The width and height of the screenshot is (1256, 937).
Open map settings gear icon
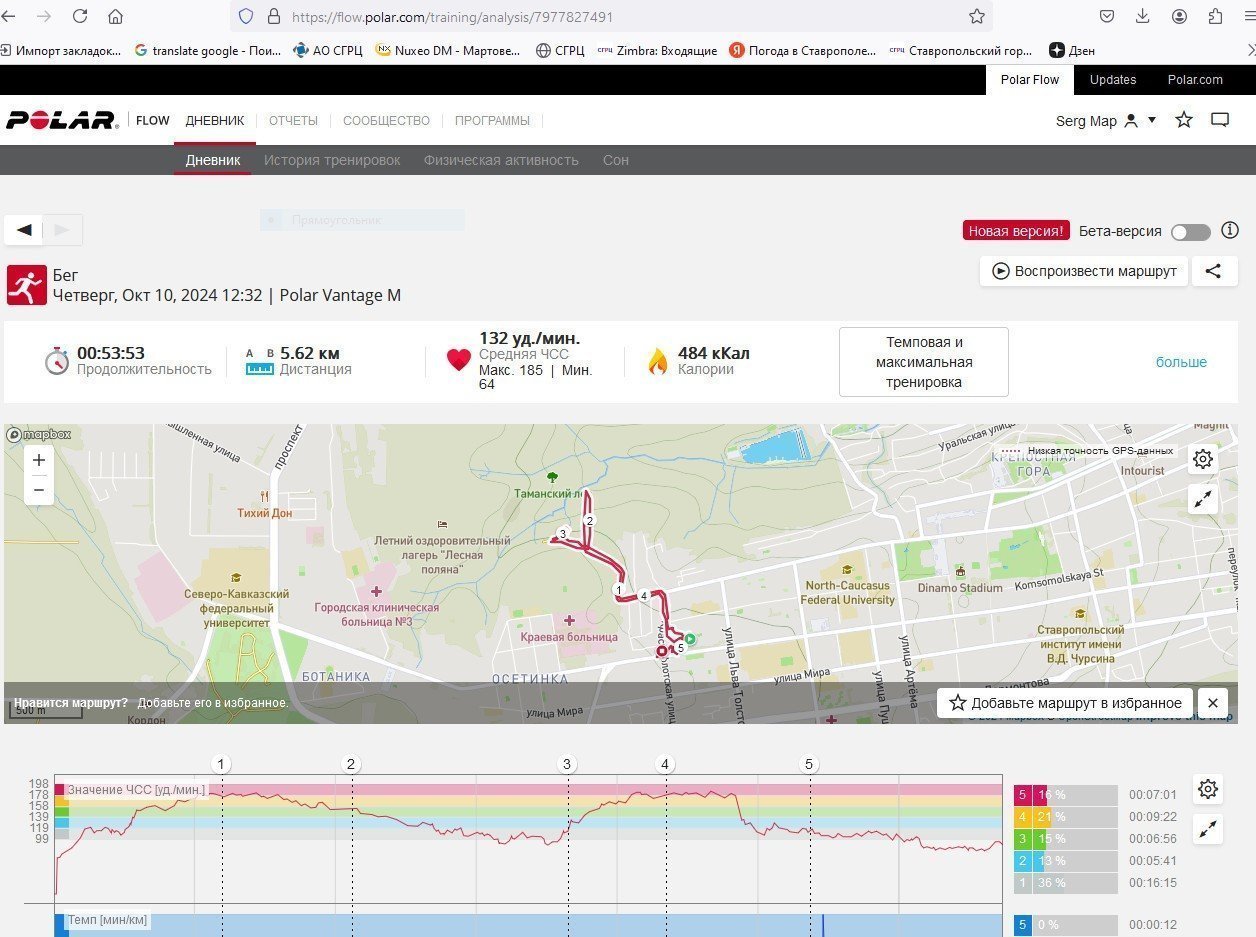1203,459
